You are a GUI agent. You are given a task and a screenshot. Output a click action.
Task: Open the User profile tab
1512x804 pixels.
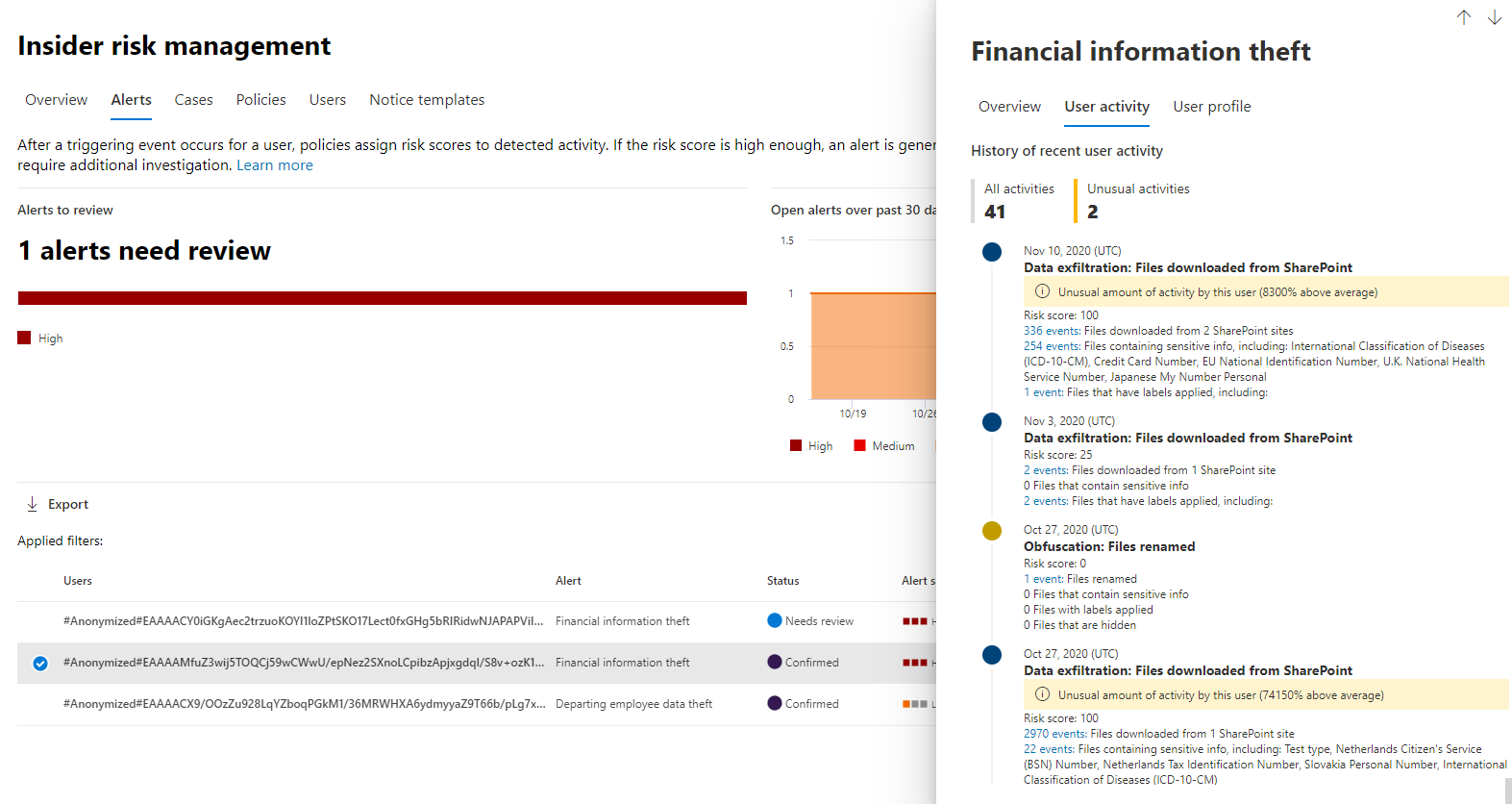coord(1211,107)
